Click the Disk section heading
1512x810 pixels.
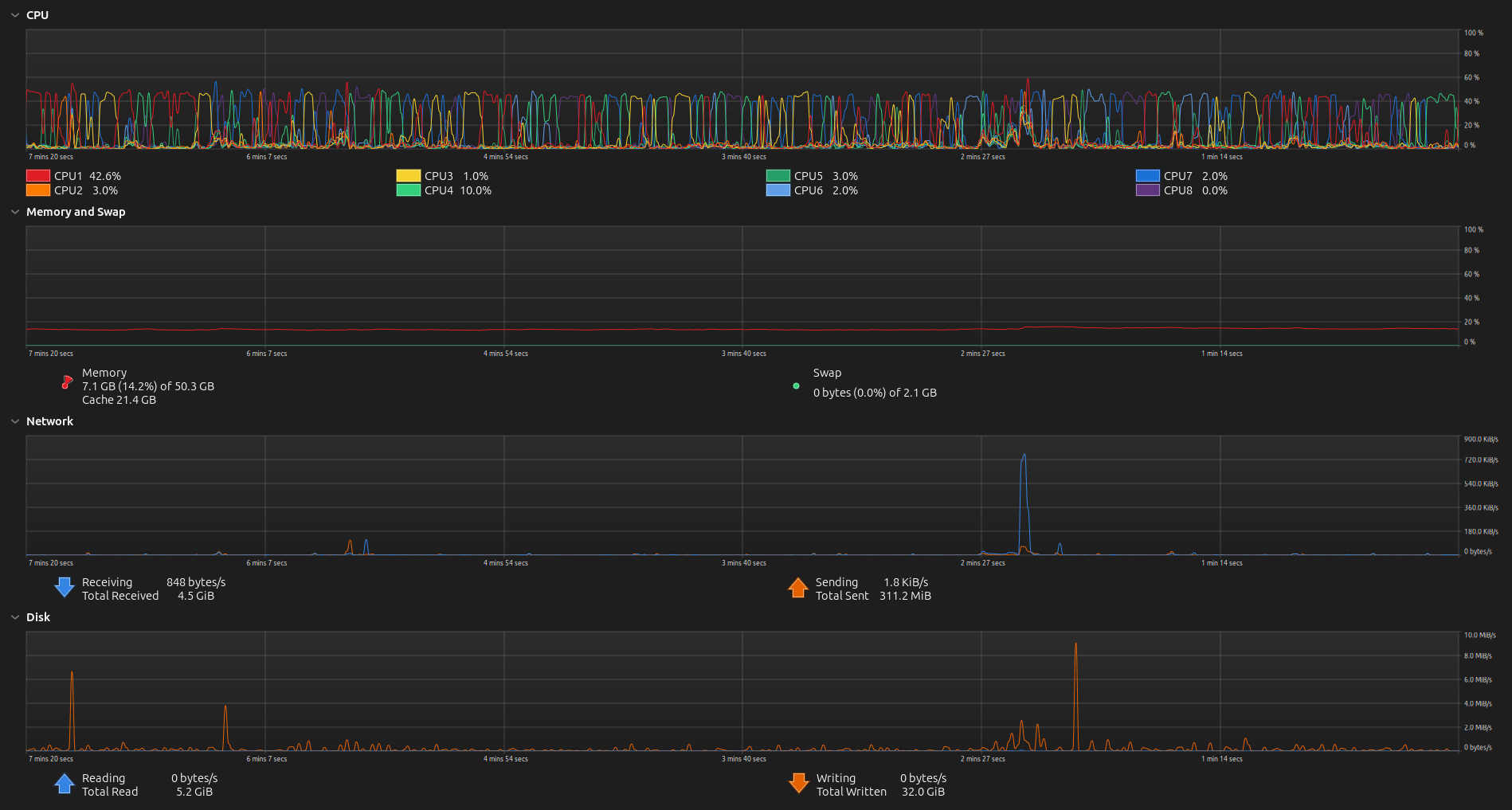click(38, 617)
